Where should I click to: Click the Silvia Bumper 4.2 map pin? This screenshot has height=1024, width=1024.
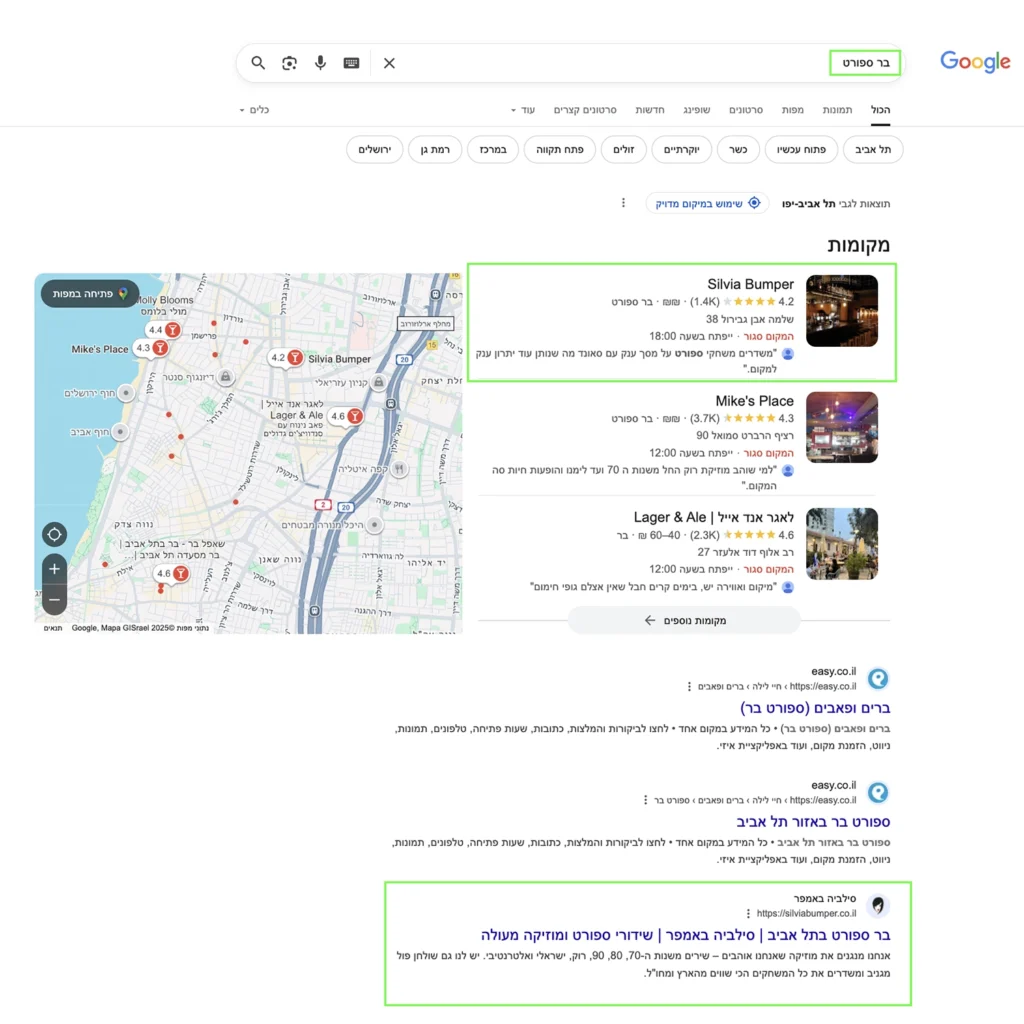(287, 358)
